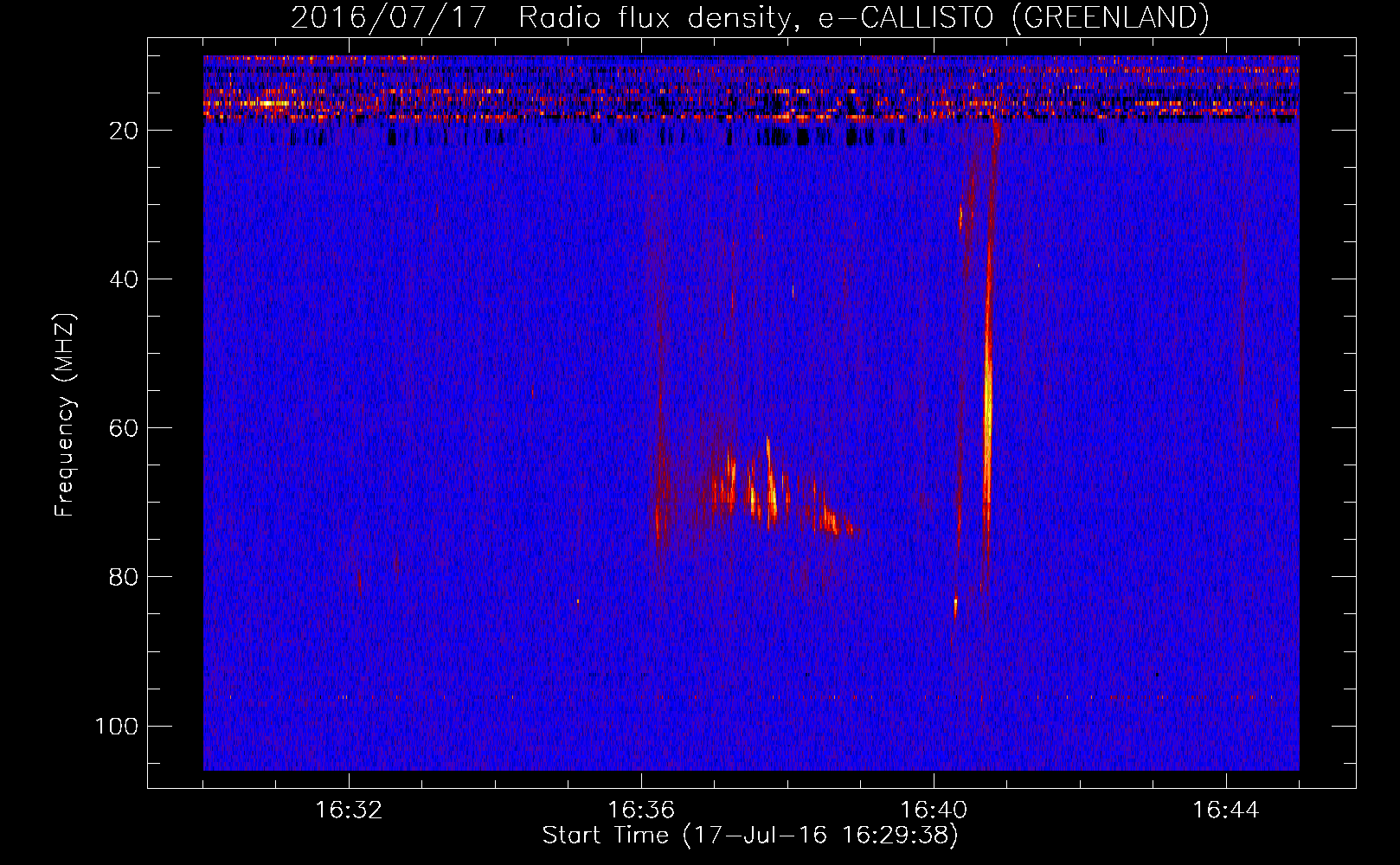Click the 40 MHz frequency tick label

pos(124,279)
